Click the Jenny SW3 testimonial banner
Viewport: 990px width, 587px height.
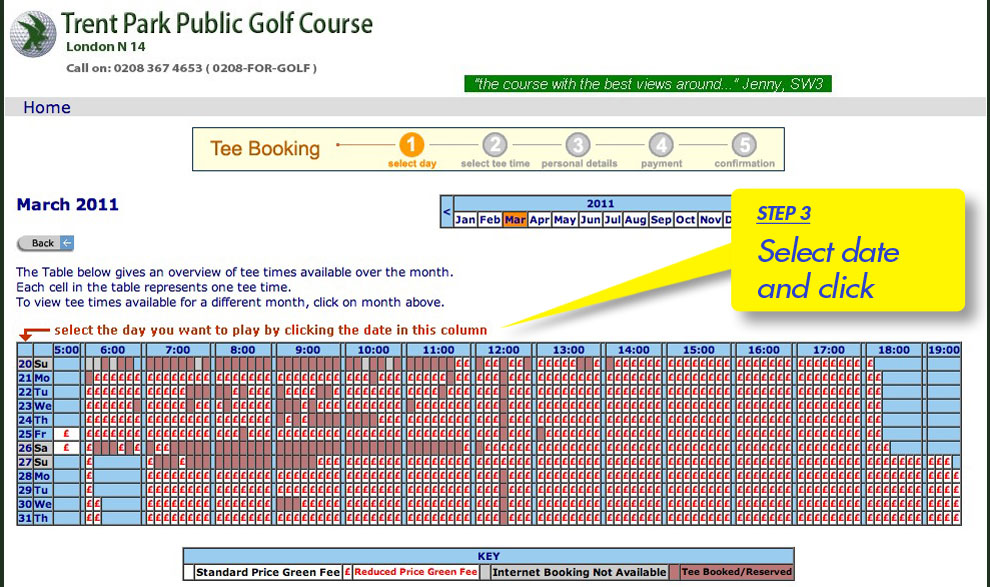(648, 84)
